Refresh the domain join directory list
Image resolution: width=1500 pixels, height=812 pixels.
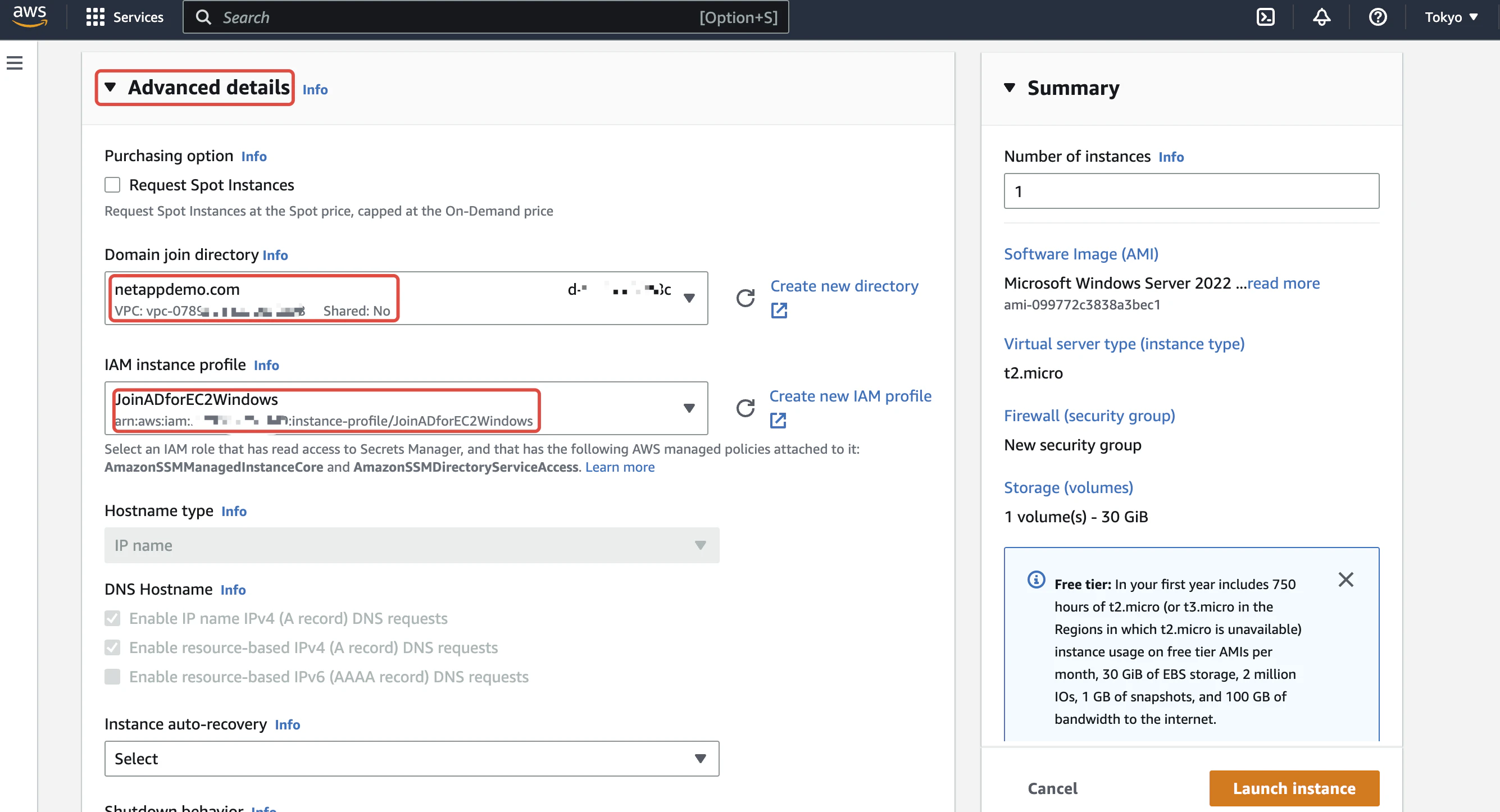[x=746, y=298]
